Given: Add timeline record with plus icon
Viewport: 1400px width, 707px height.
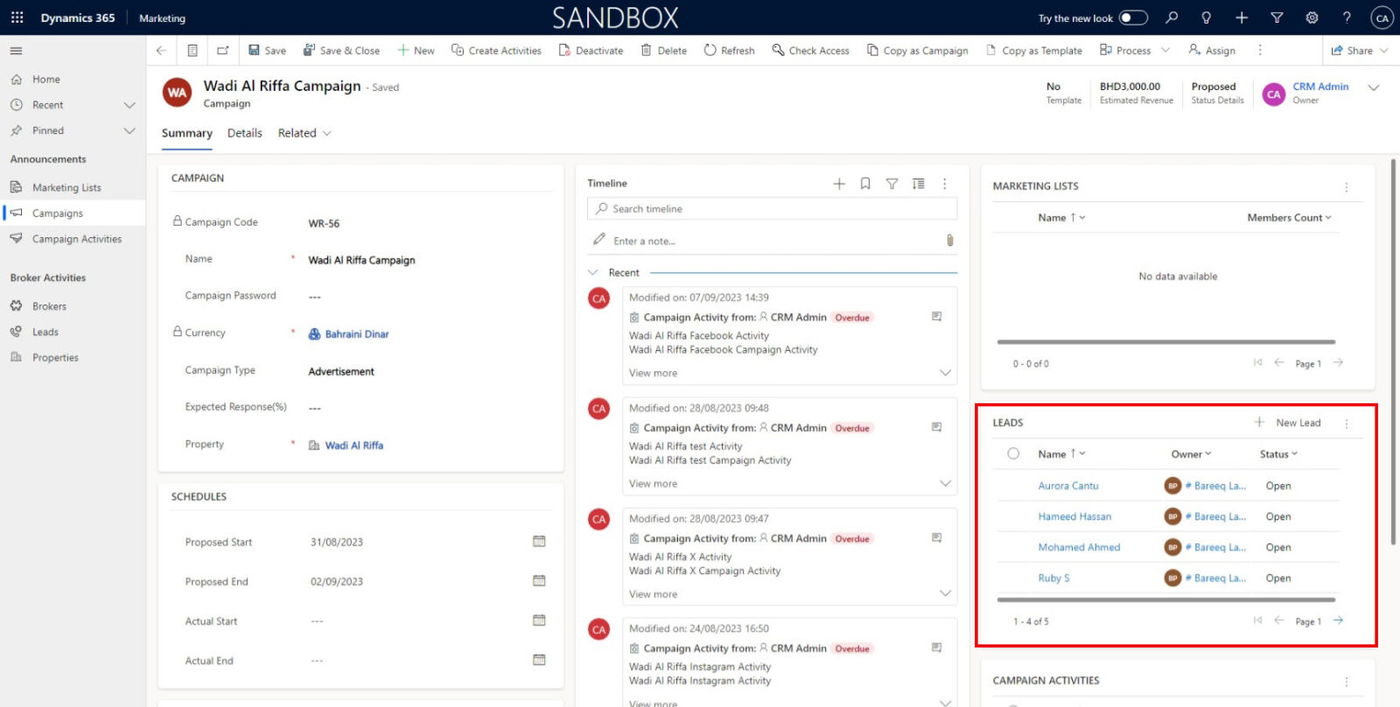Looking at the screenshot, I should point(839,184).
